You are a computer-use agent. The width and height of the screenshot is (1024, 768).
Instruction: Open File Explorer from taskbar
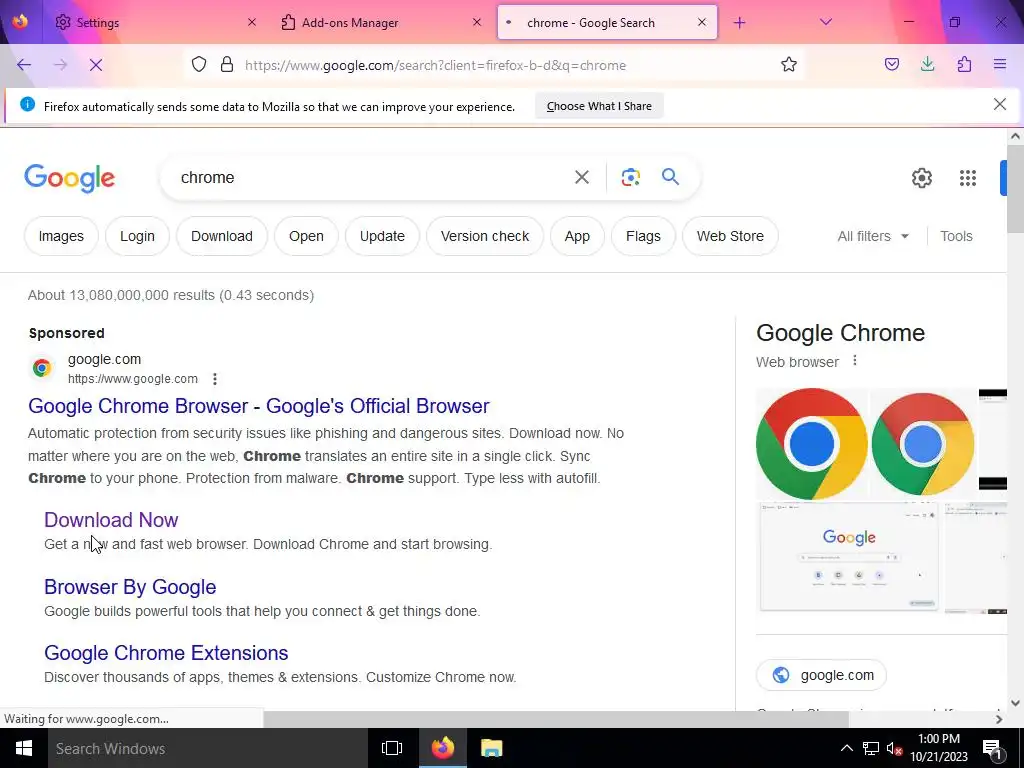coord(492,748)
